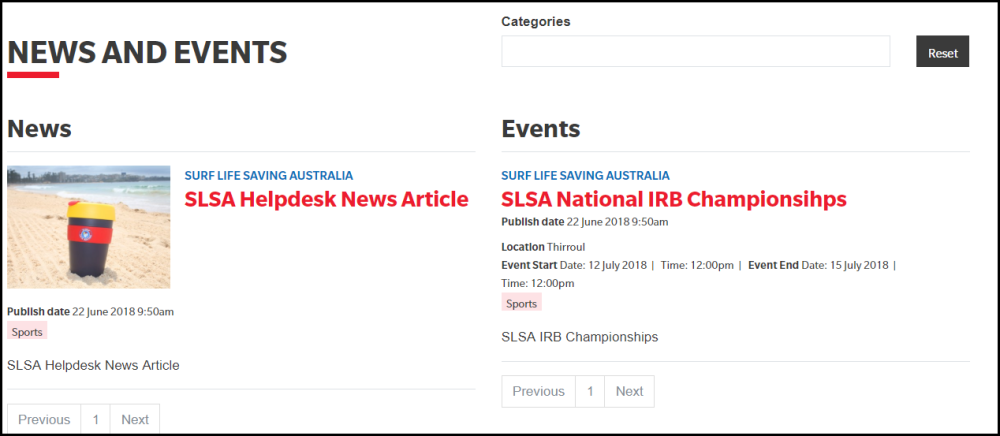Click Event End Date: 15 July 2018
The width and height of the screenshot is (1000, 436).
[818, 265]
